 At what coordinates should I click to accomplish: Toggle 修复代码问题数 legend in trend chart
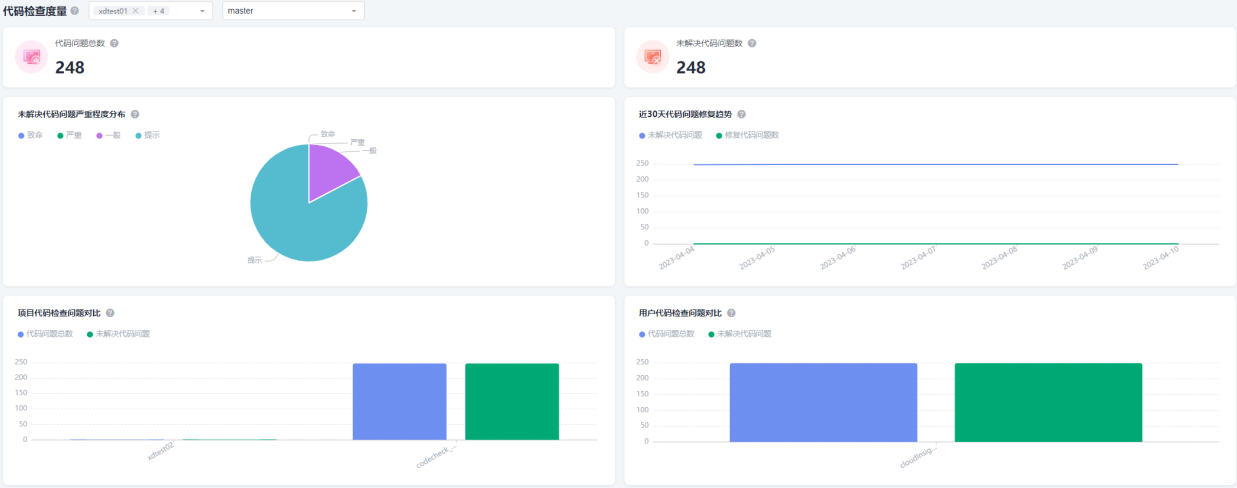[x=747, y=134]
